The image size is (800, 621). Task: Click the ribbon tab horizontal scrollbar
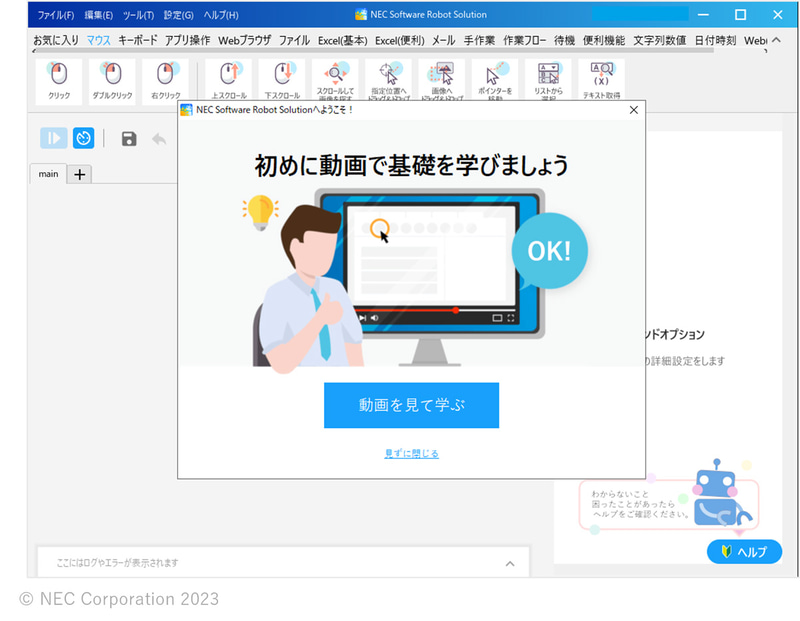coord(374,51)
